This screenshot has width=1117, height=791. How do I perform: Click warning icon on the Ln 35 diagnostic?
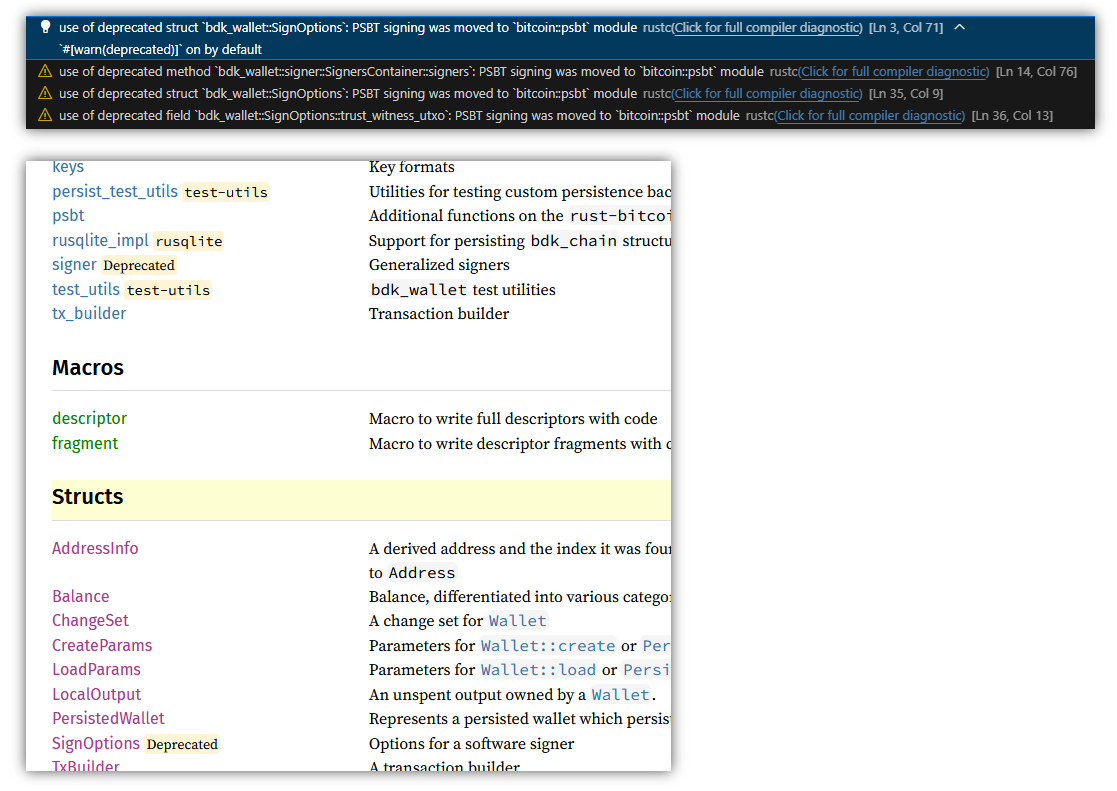(45, 94)
